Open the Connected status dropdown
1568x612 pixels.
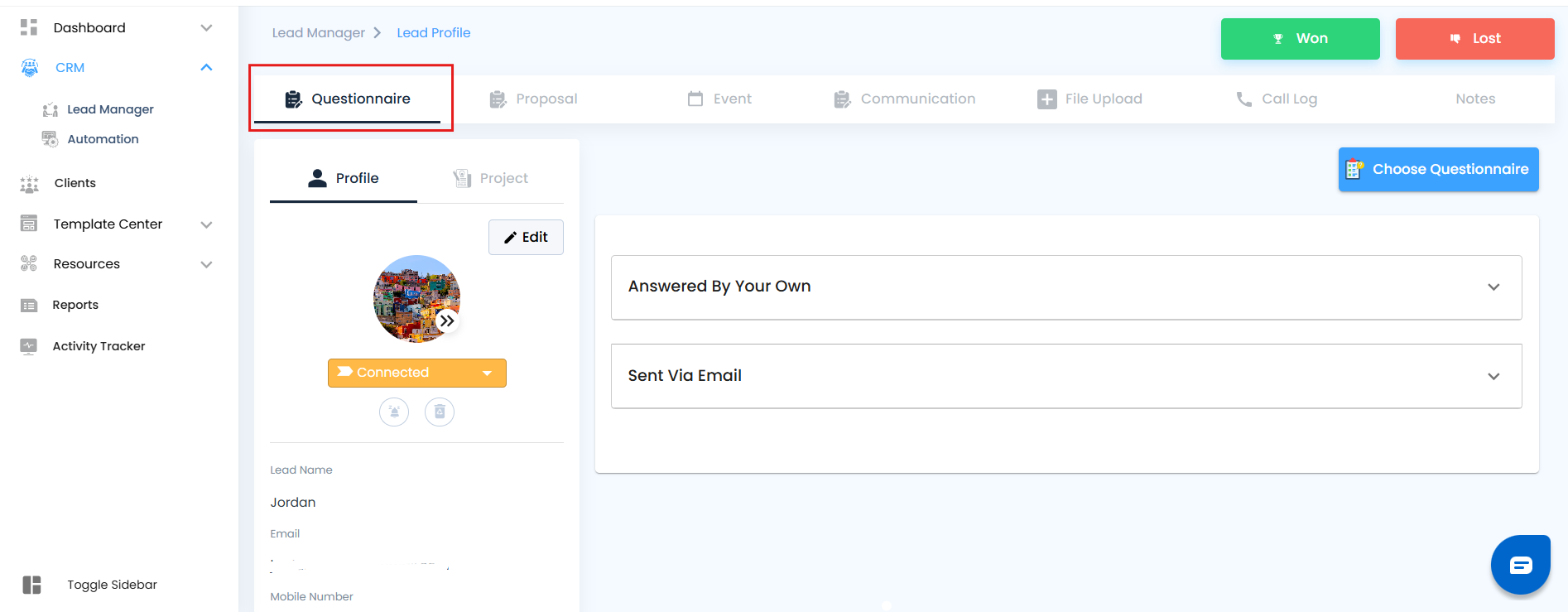tap(487, 373)
